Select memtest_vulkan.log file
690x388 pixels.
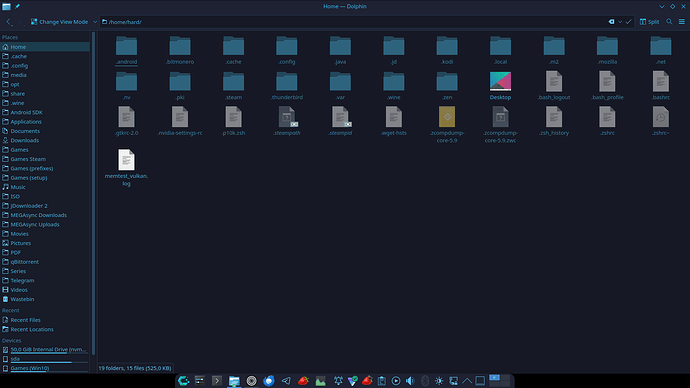pos(126,168)
